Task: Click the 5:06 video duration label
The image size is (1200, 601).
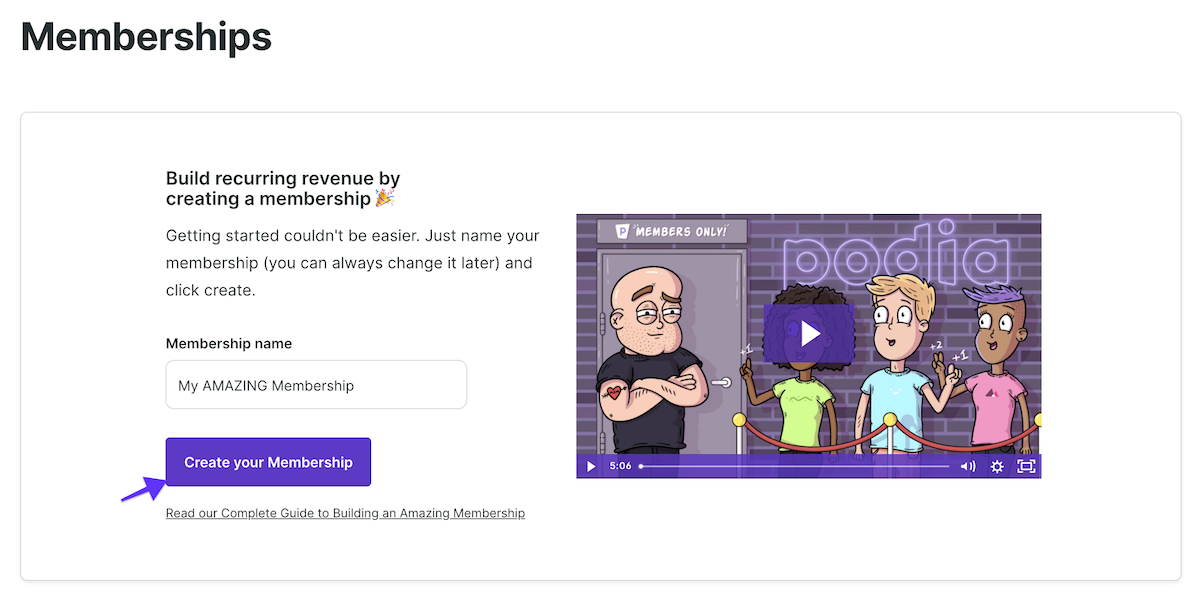Action: pyautogui.click(x=620, y=466)
